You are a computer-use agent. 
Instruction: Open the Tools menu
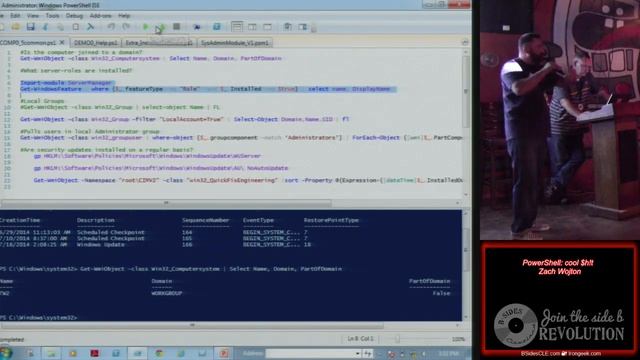point(52,16)
